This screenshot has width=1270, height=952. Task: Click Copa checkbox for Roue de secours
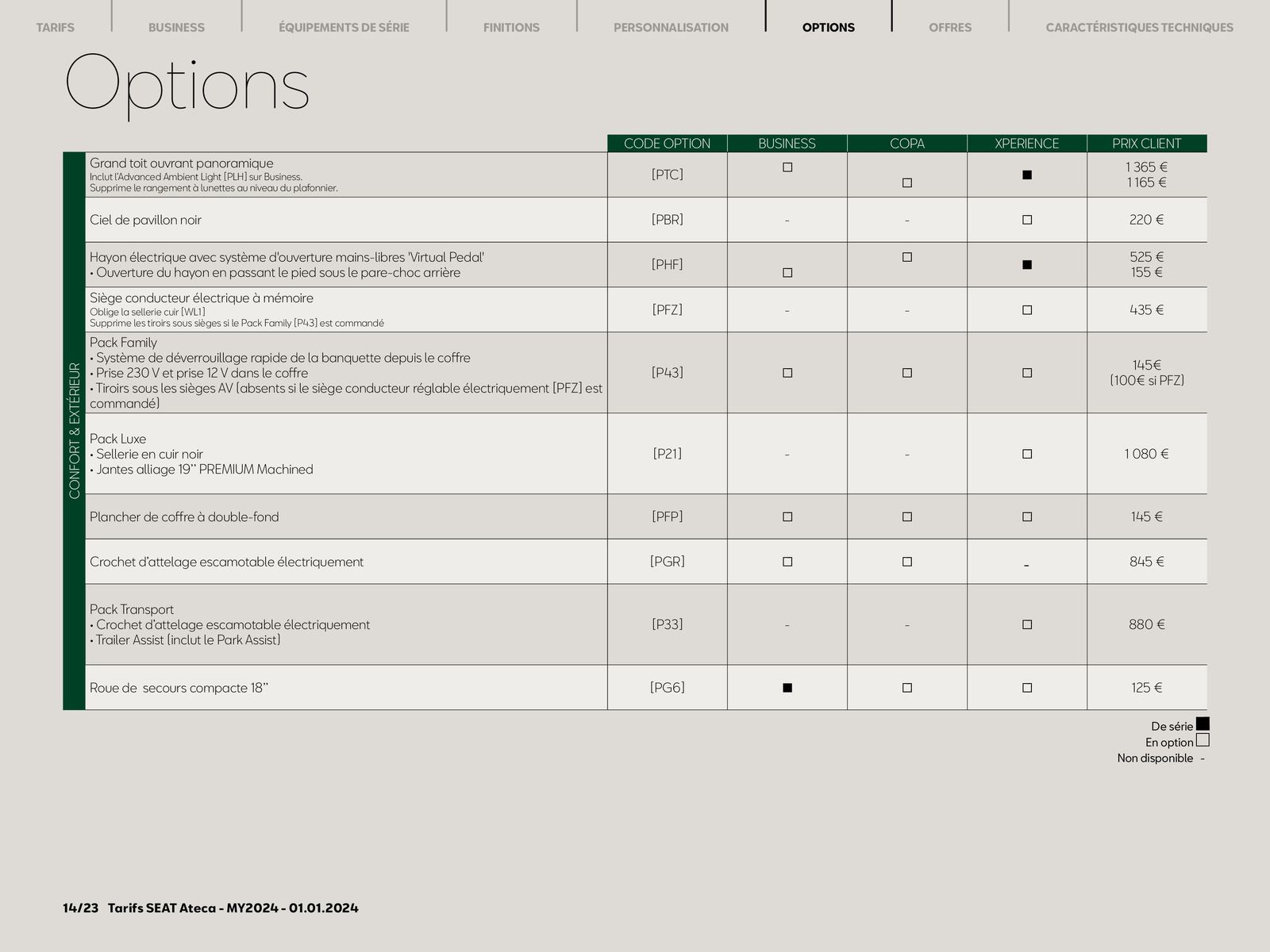click(x=907, y=688)
